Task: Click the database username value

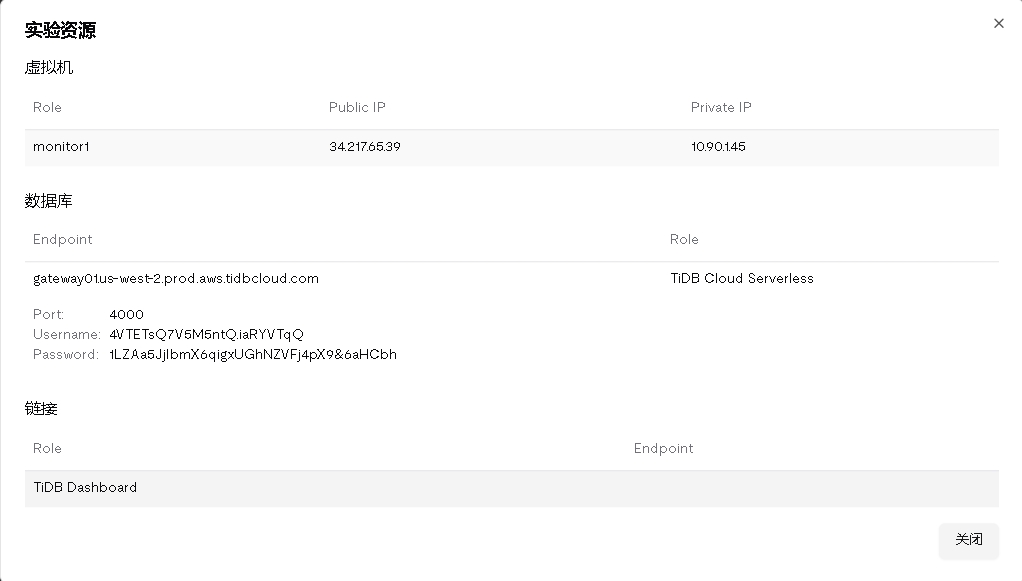Action: point(206,334)
